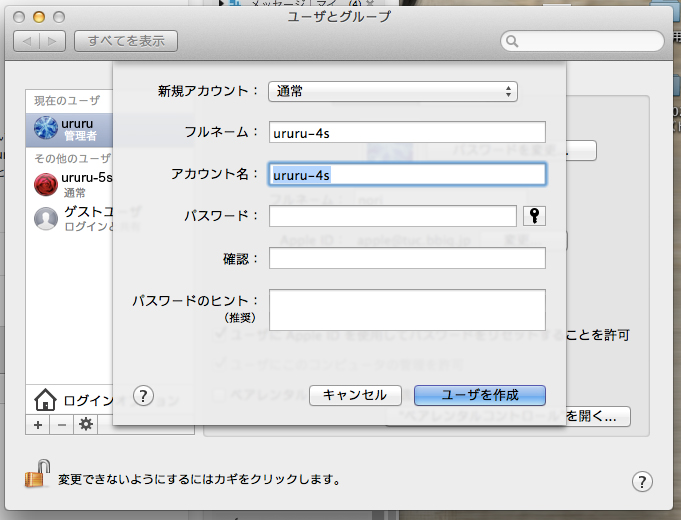Click the すべてを表示 button
The image size is (681, 520).
(x=126, y=41)
